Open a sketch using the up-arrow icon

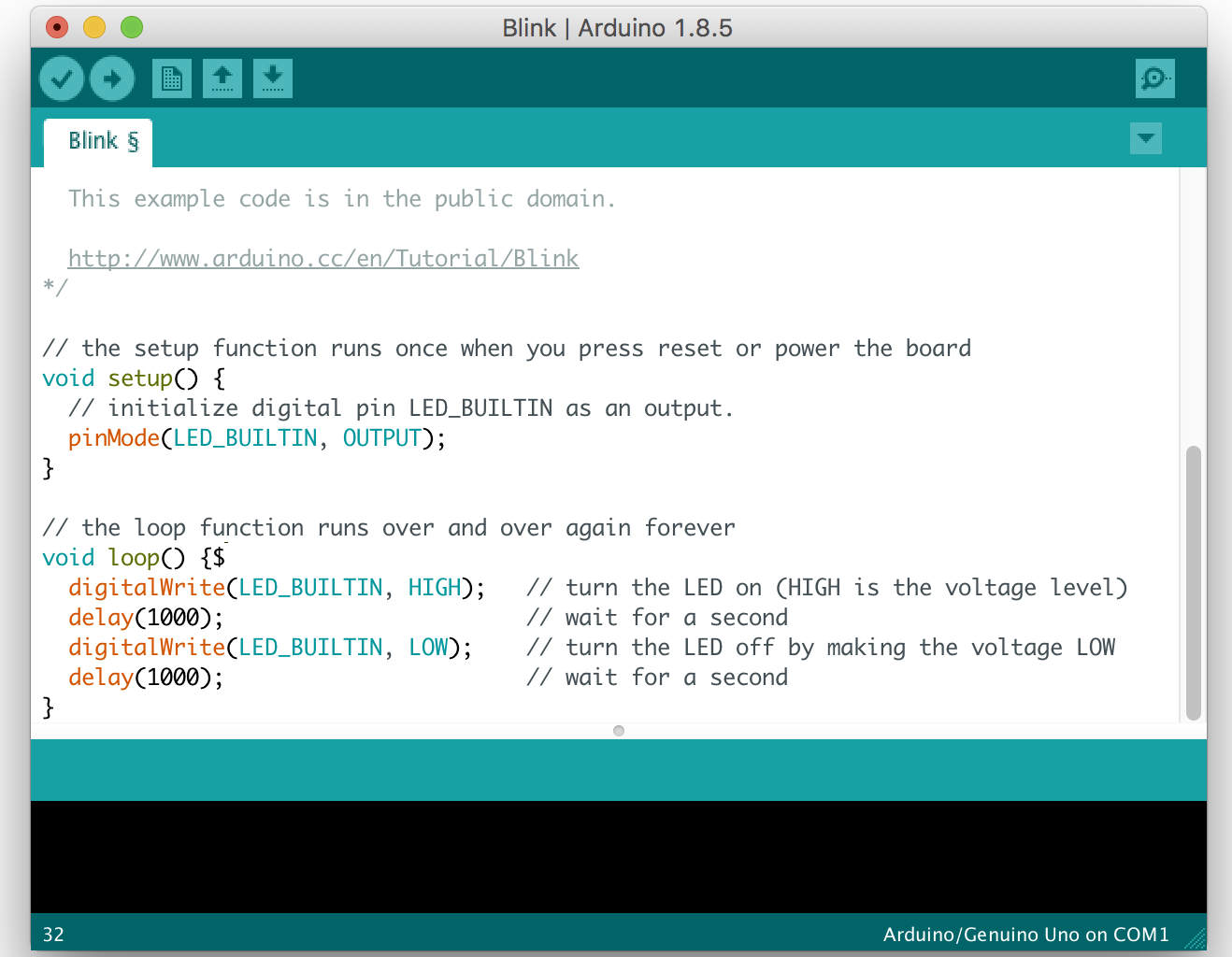tap(222, 79)
